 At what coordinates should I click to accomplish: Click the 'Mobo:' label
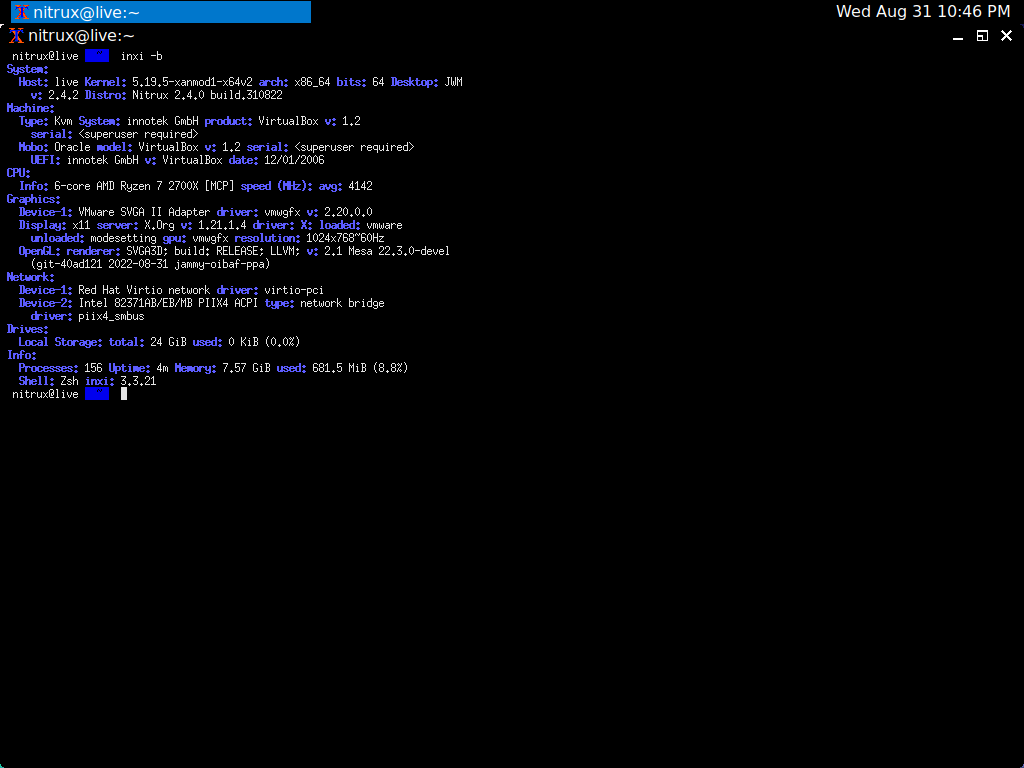pyautogui.click(x=33, y=148)
